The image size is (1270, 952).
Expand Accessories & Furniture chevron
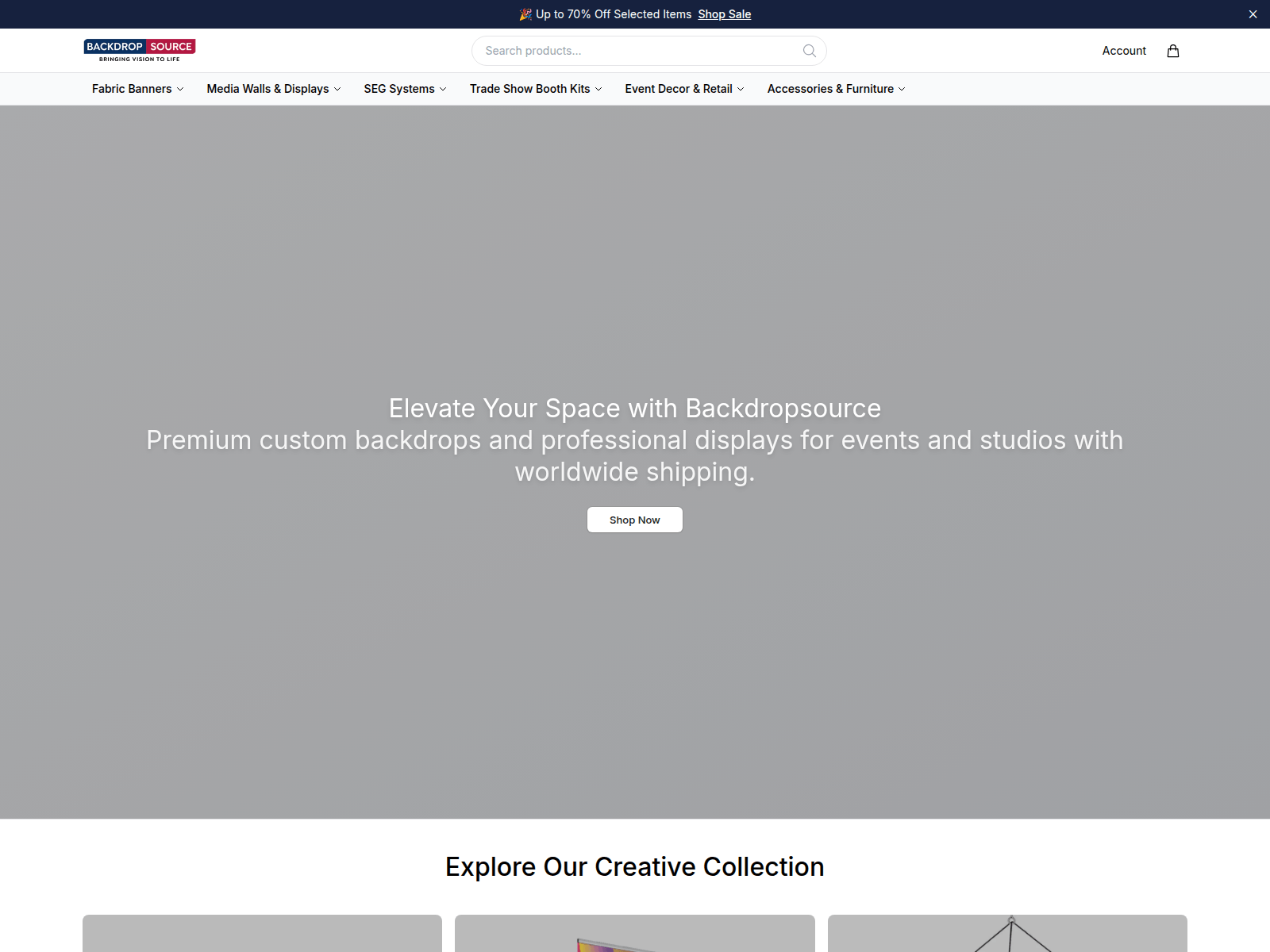(x=902, y=89)
